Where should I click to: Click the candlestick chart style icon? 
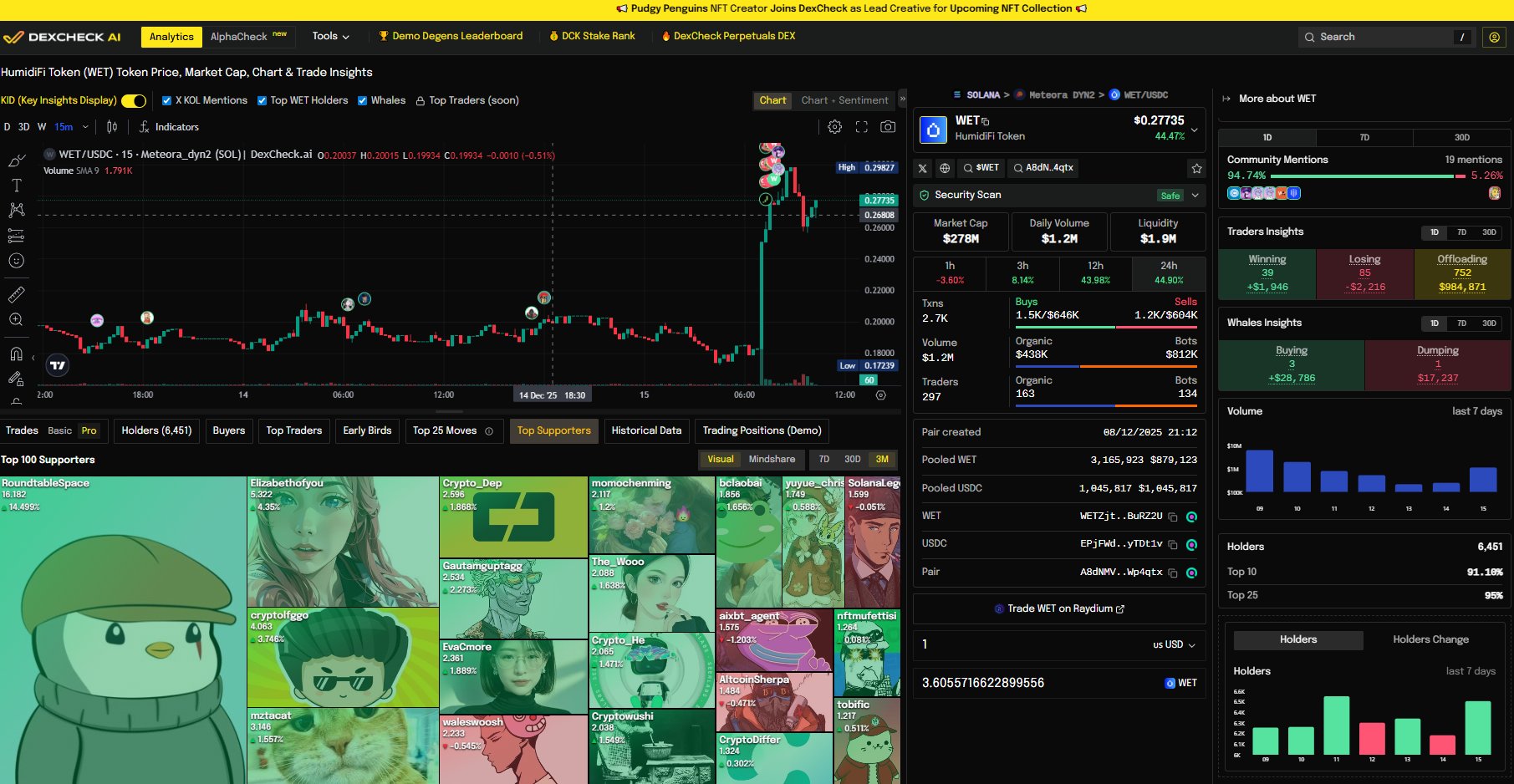[112, 127]
